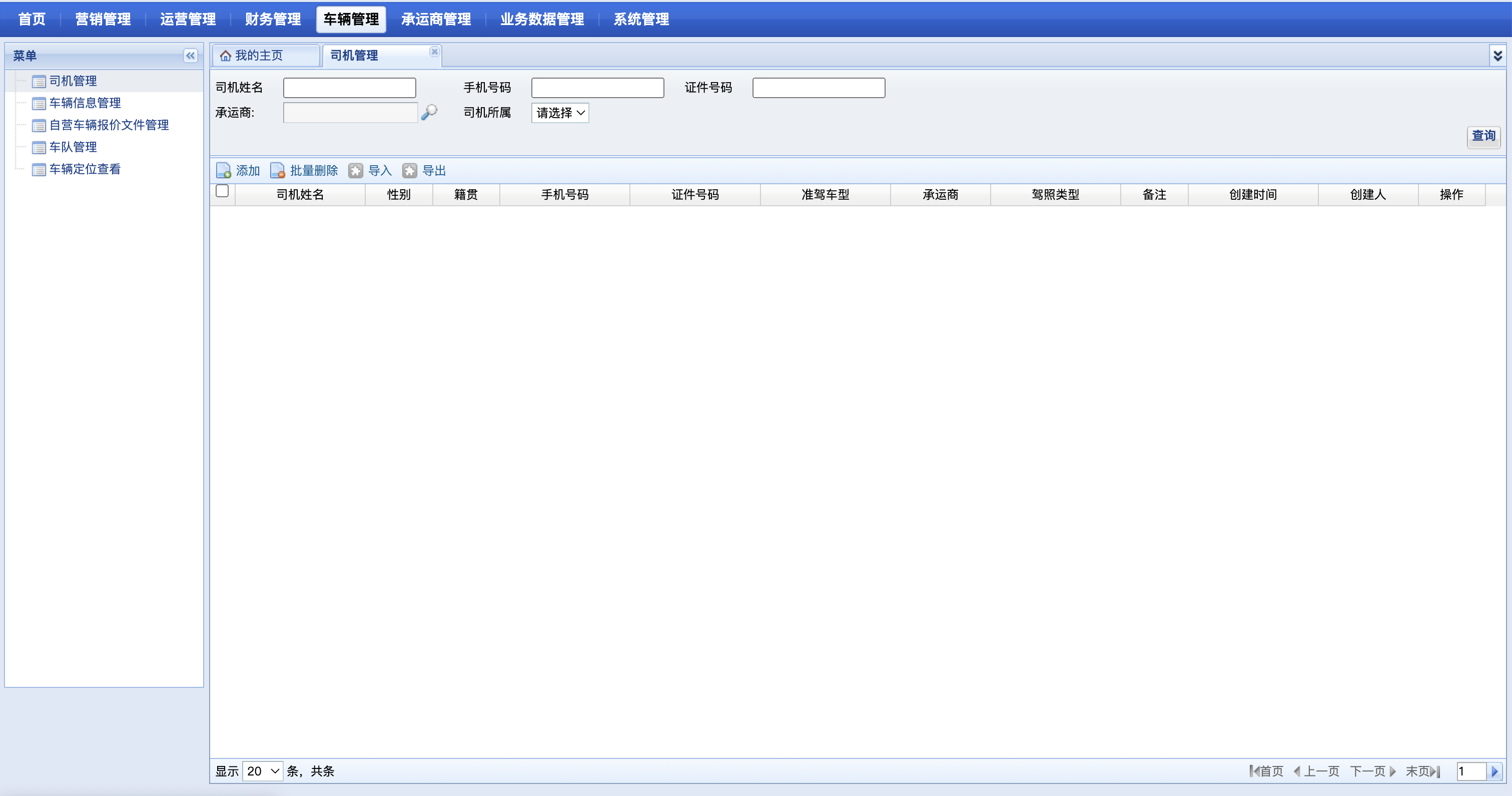Click the icon beside 自营车辆报价文件管理
This screenshot has width=1512, height=796.
pos(39,126)
